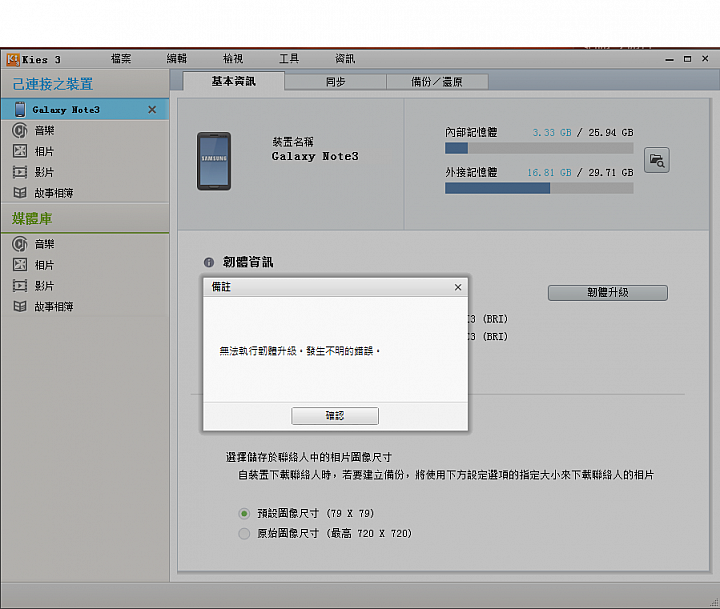This screenshot has width=720, height=609.
Task: Select the Galaxy Note3 phone icon in sidebar
Action: [20, 109]
